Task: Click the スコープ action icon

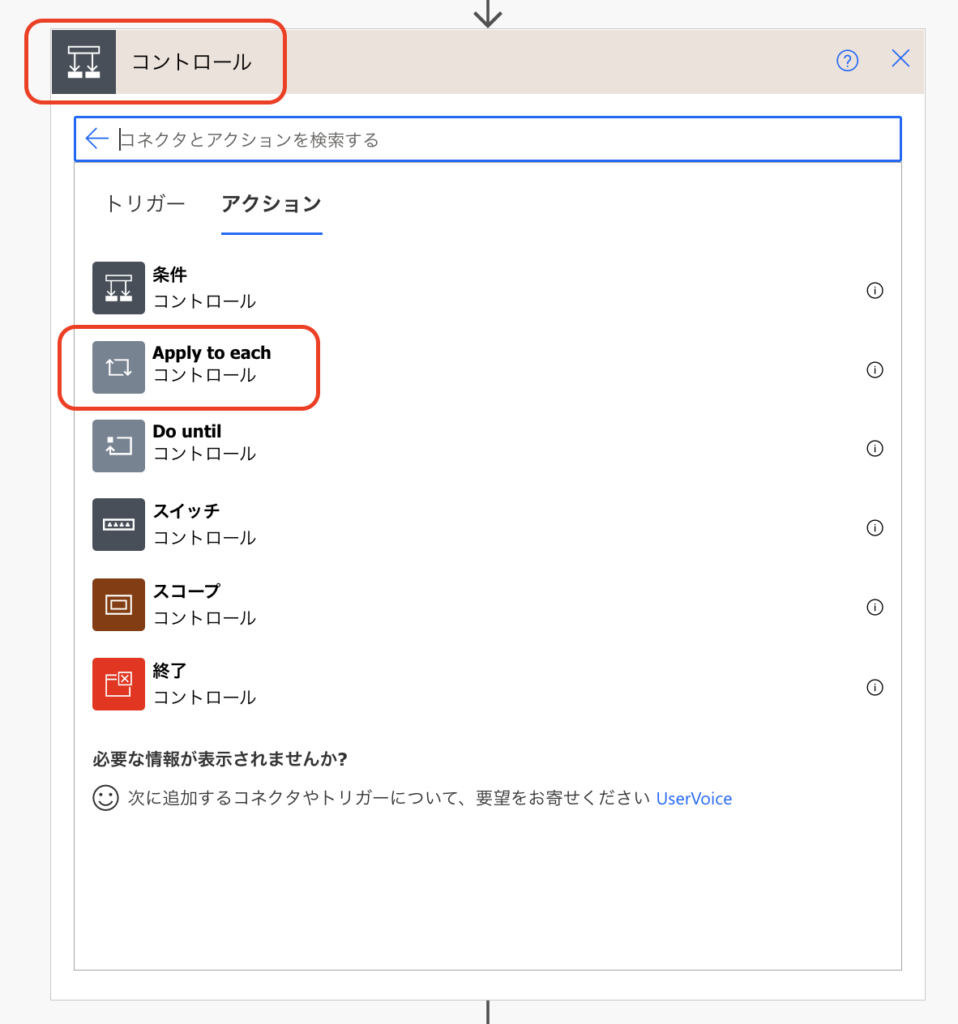Action: 118,605
